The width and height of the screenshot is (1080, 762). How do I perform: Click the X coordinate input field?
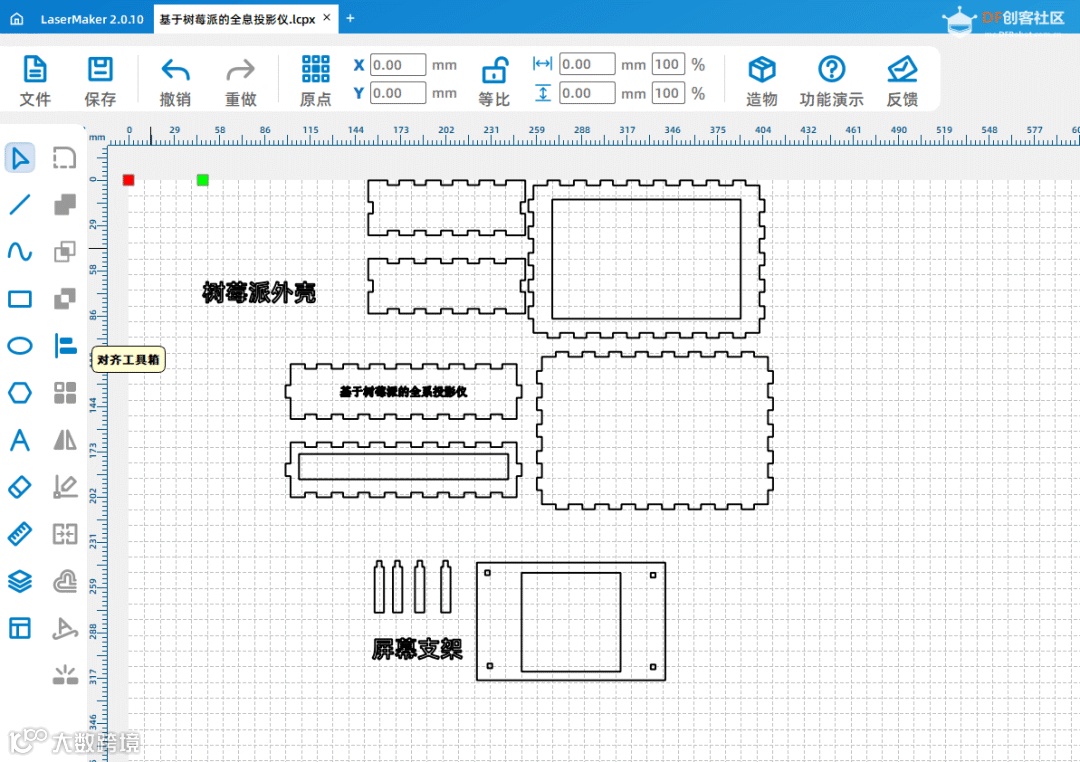(398, 65)
